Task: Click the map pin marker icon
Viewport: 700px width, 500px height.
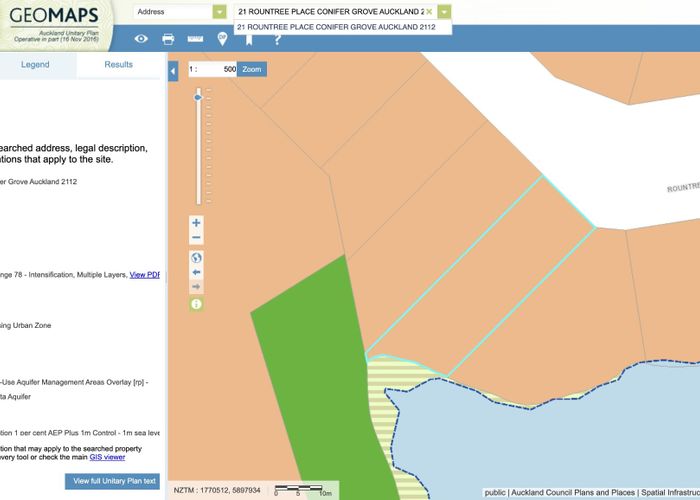Action: coord(222,39)
